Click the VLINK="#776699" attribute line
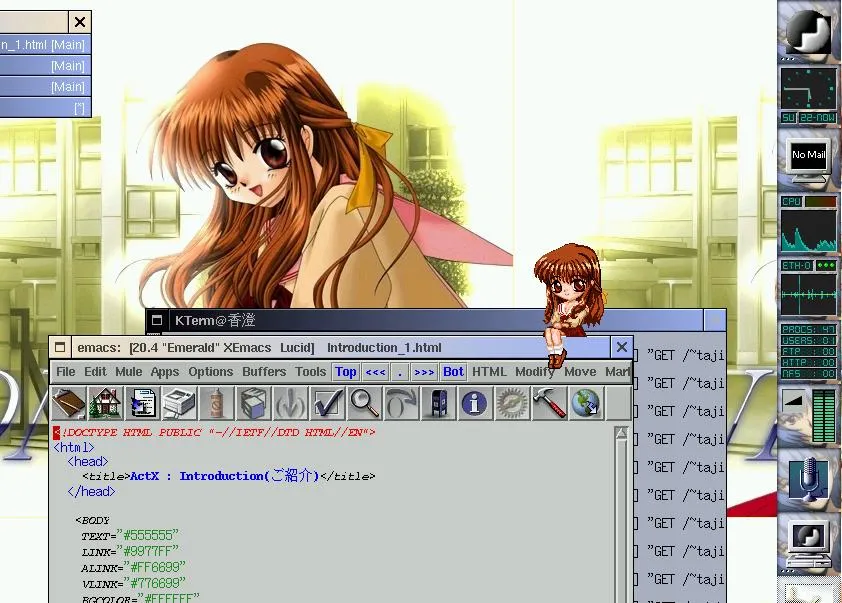The image size is (842, 603). [x=133, y=583]
